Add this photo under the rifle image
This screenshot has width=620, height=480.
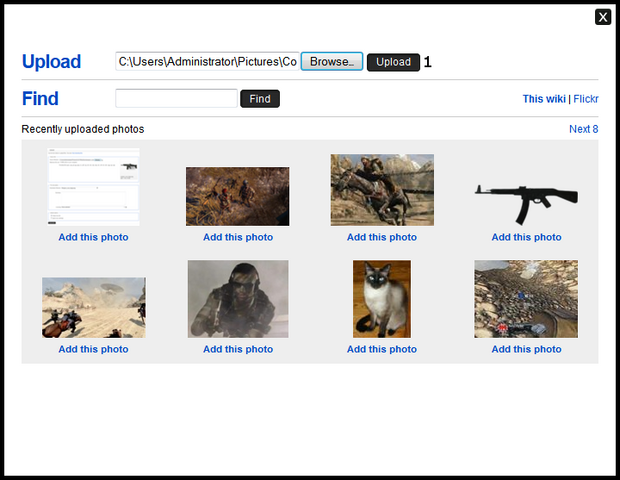coord(526,237)
